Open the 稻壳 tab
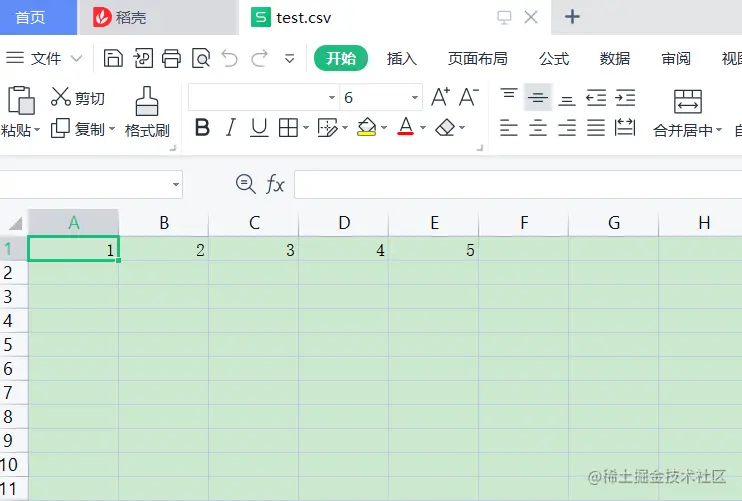 click(x=158, y=18)
